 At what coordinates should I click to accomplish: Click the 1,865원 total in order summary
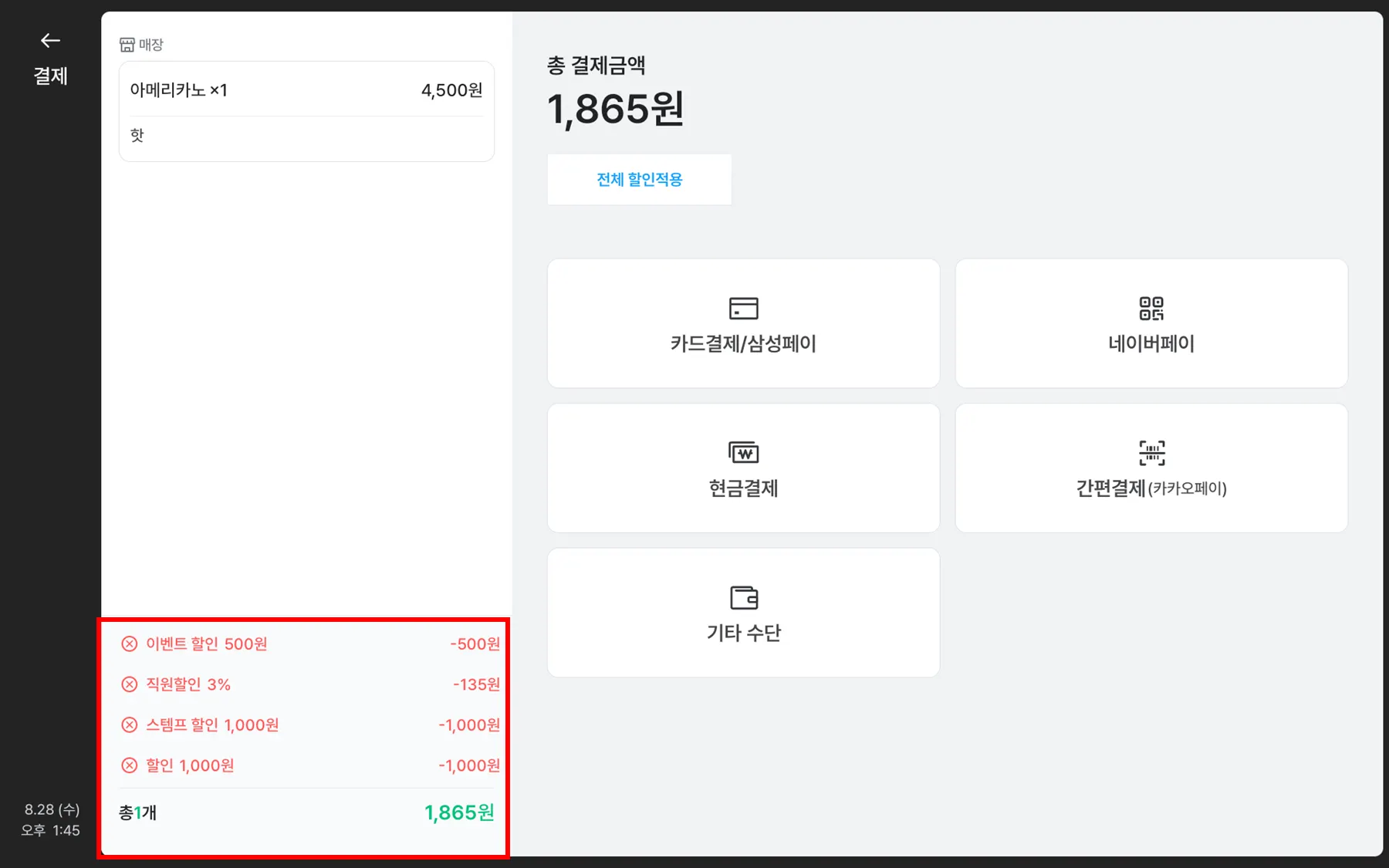(x=459, y=812)
